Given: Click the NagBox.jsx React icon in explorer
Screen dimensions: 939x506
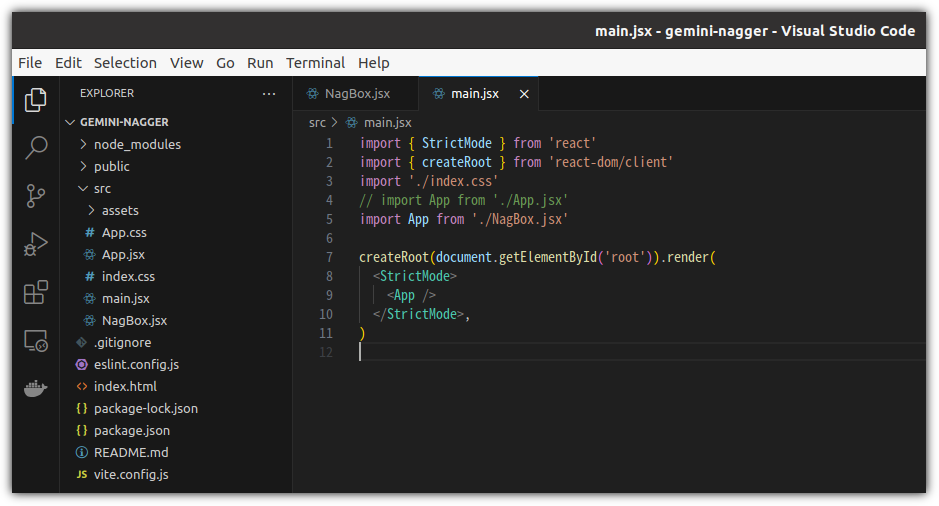Looking at the screenshot, I should [x=89, y=320].
